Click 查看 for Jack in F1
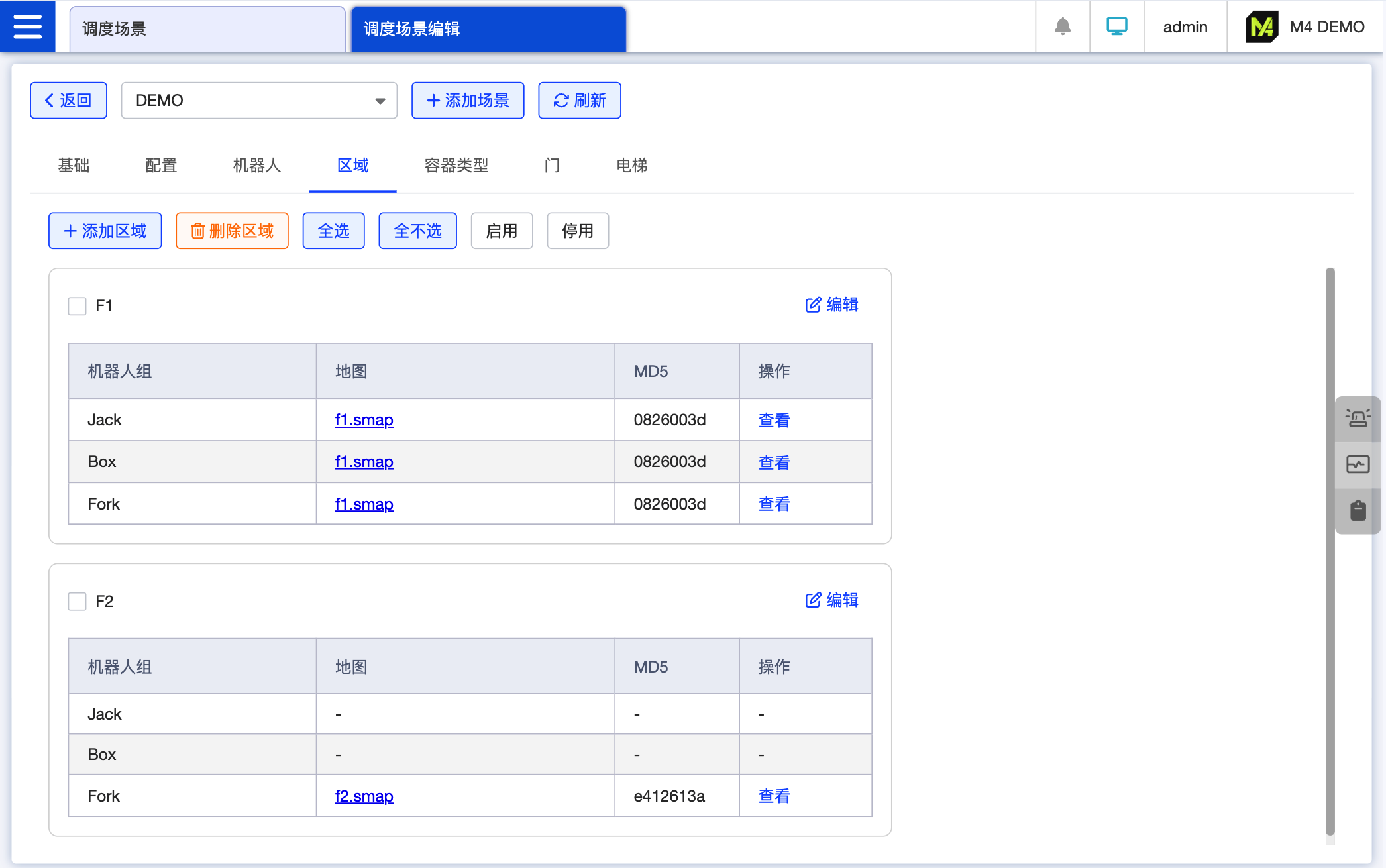 pyautogui.click(x=774, y=420)
